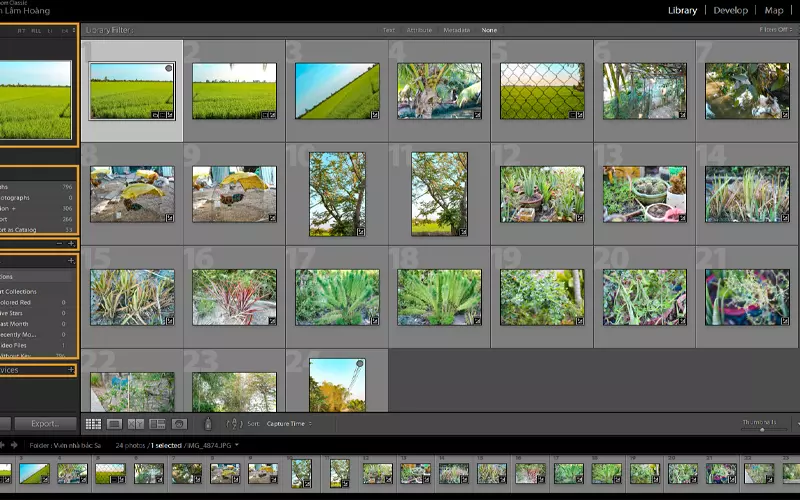Click the develop badge on the tilted field photo 3

[x=374, y=115]
